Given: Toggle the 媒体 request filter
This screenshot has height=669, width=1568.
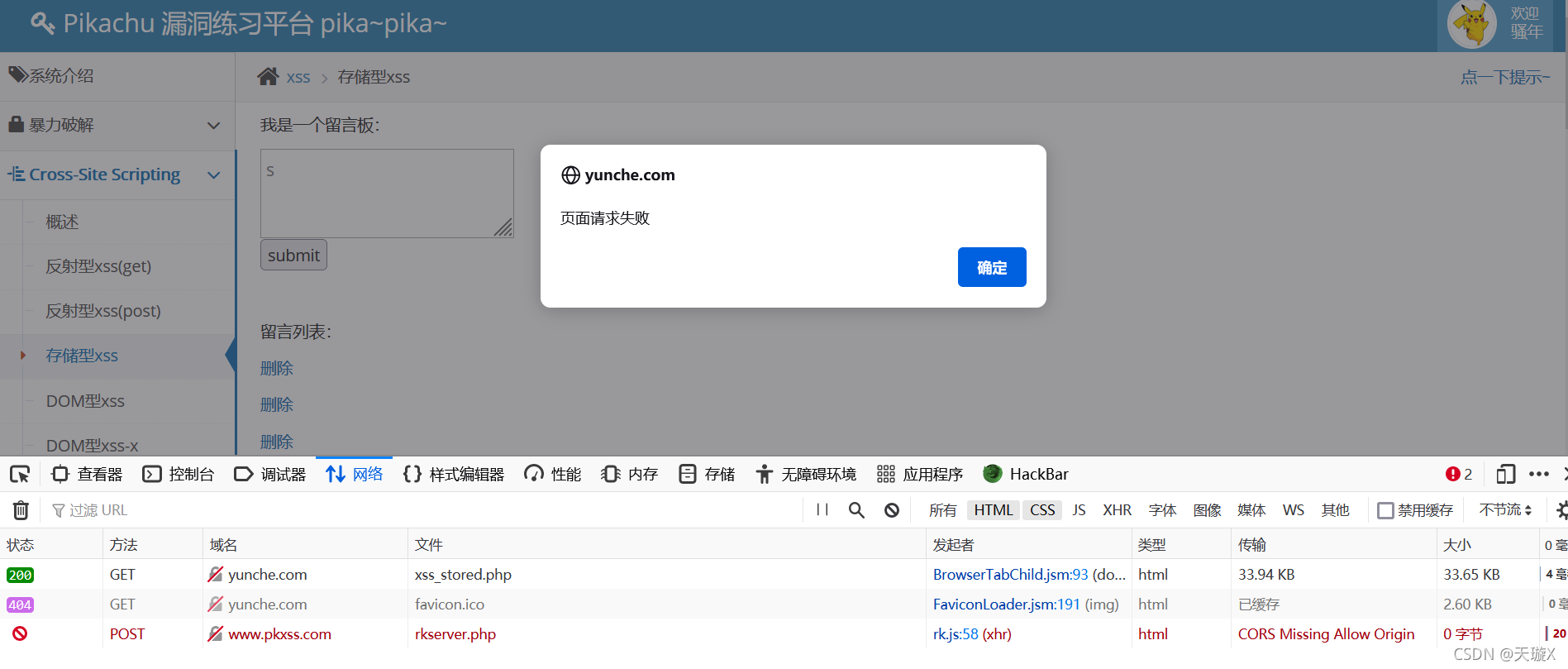Looking at the screenshot, I should [1251, 510].
